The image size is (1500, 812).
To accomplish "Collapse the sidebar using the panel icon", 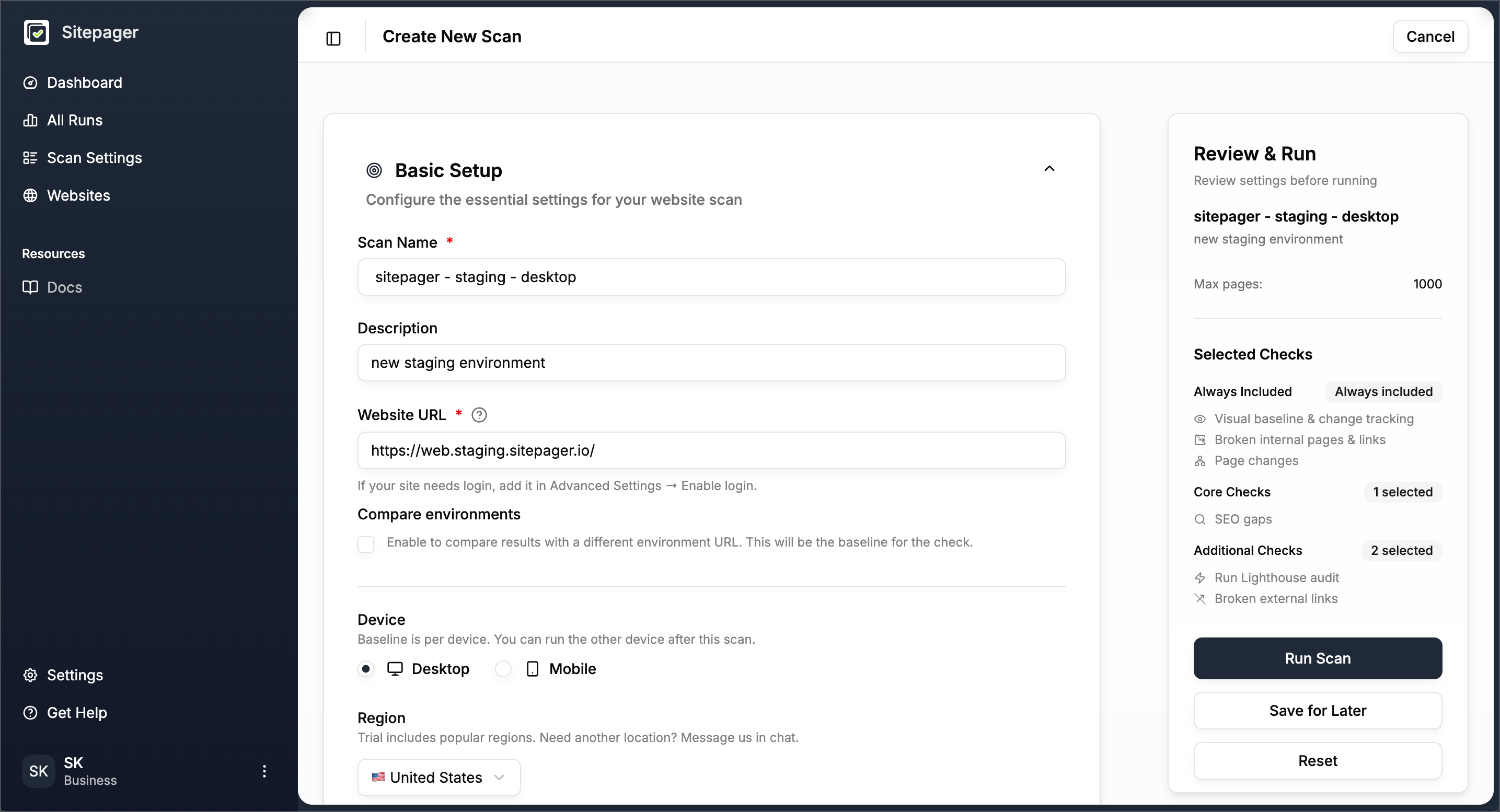I will [333, 39].
